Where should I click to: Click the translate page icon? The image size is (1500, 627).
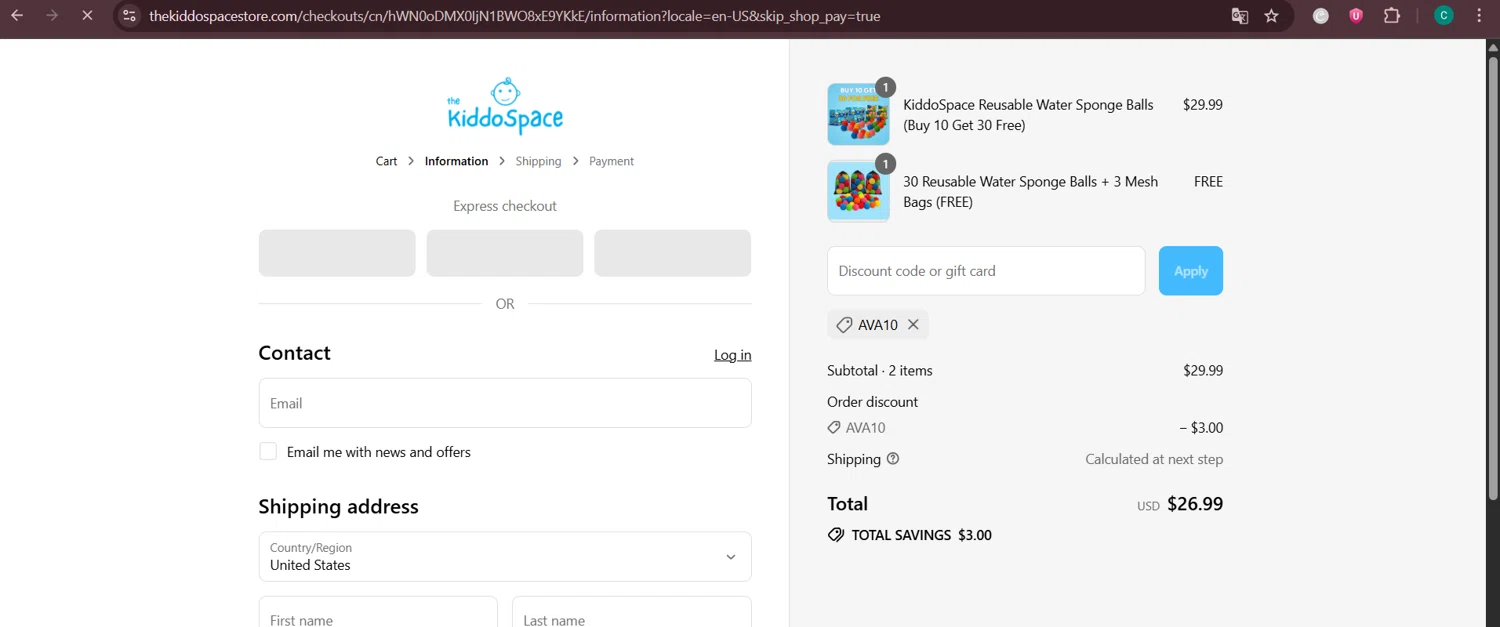click(x=1240, y=16)
